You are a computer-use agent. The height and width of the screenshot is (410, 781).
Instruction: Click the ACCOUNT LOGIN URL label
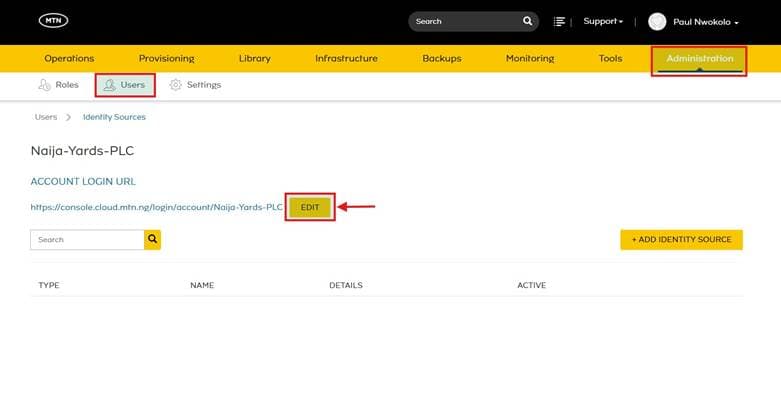click(x=83, y=181)
